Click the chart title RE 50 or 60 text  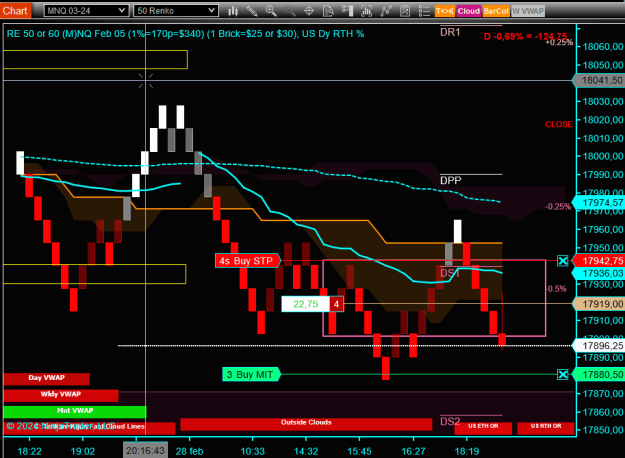click(x=185, y=34)
